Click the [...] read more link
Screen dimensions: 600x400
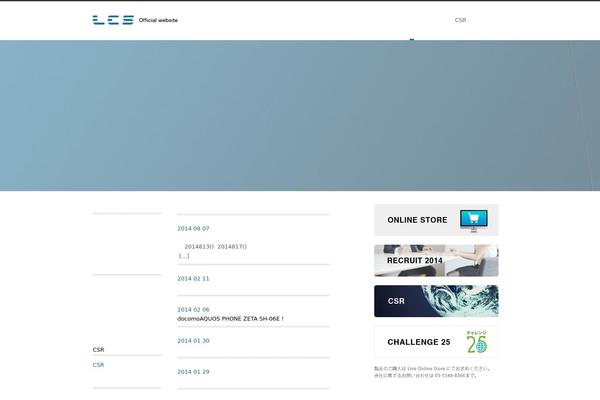184,256
